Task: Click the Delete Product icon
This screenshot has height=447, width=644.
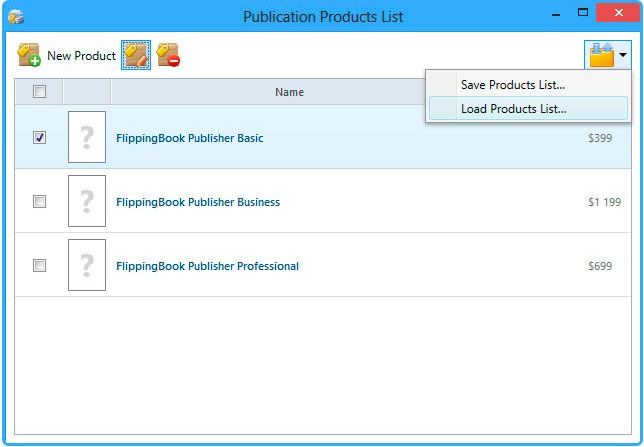Action: pyautogui.click(x=168, y=55)
